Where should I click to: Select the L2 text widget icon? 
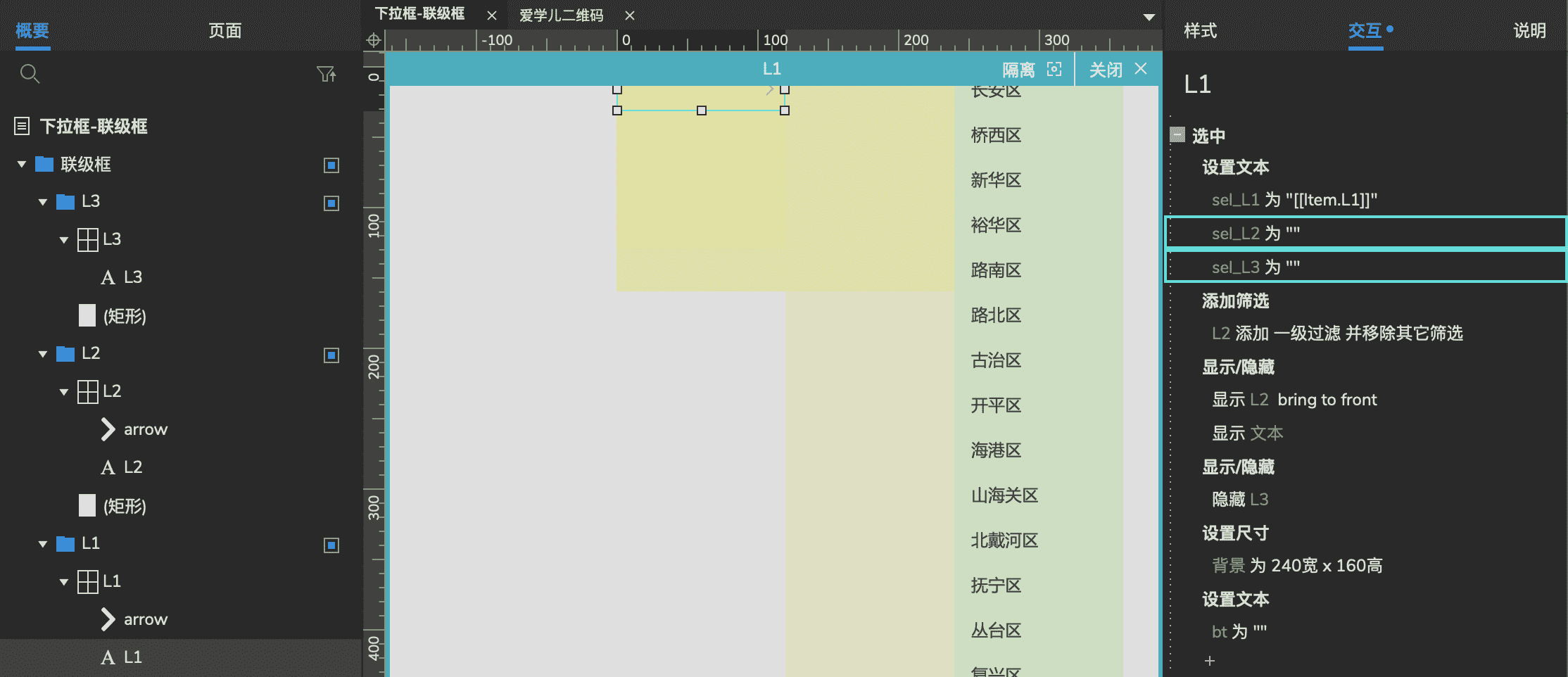point(108,467)
